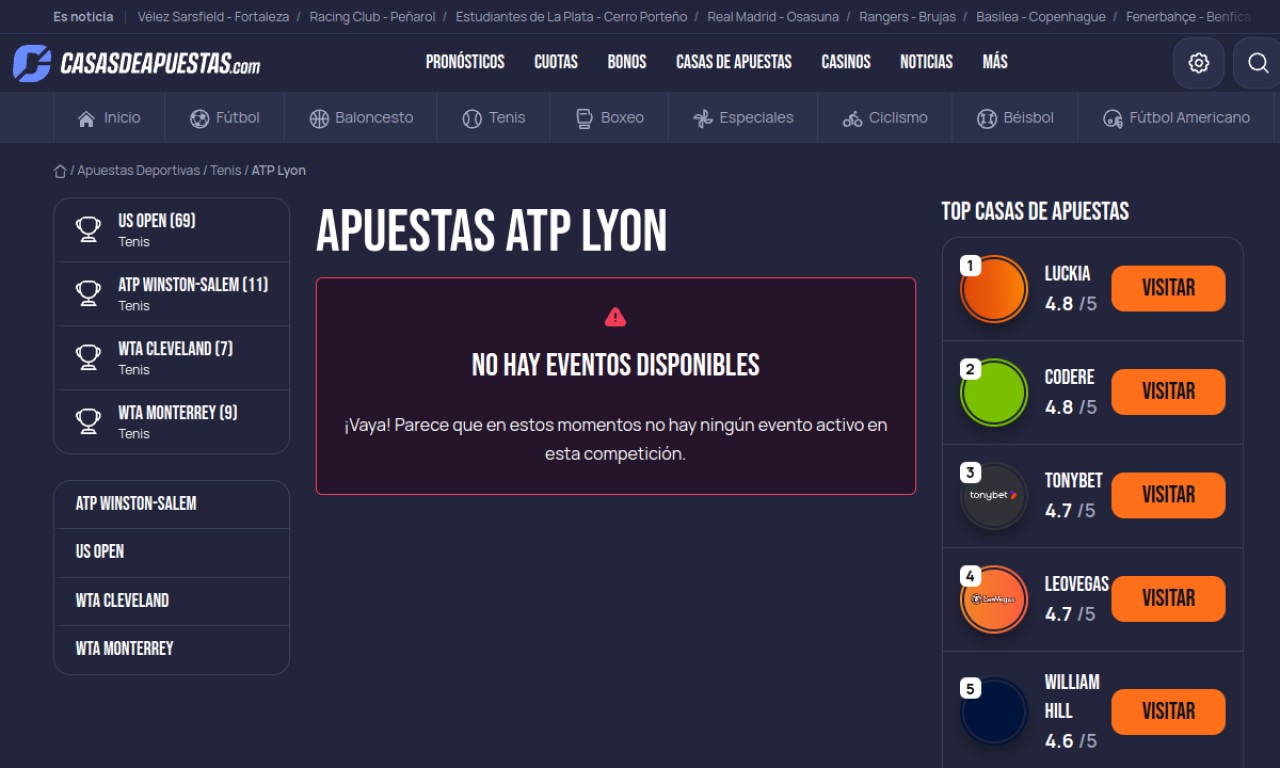Open Racing Club - Peñarol news link

(372, 17)
